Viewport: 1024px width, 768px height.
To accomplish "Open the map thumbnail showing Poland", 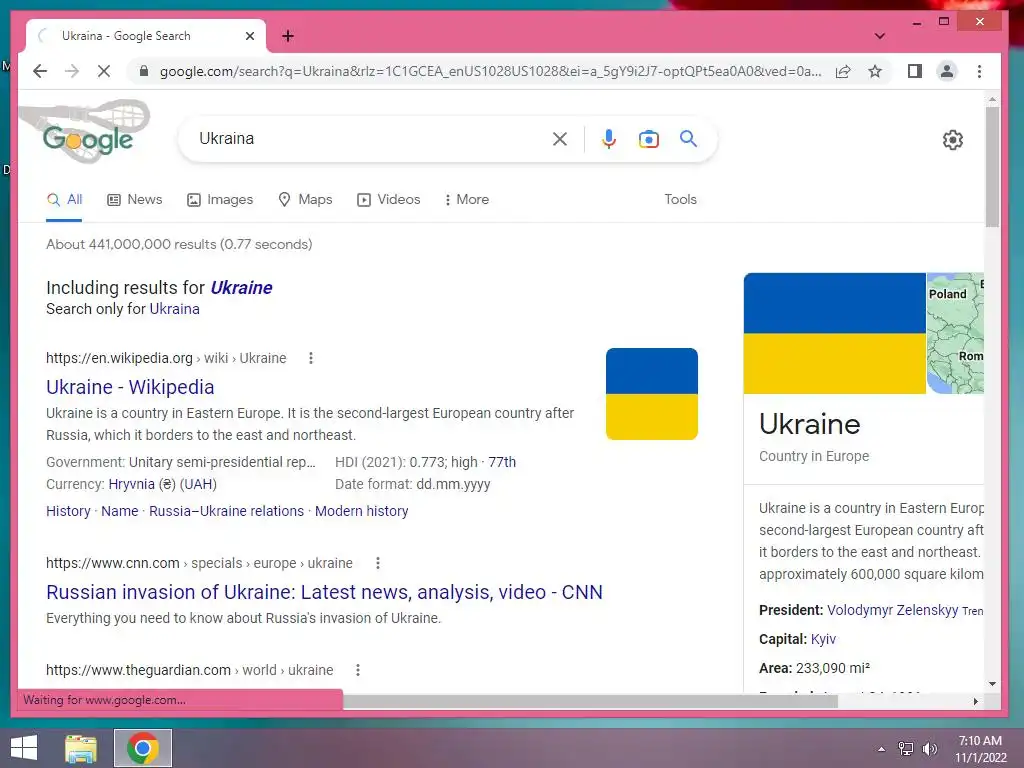I will click(955, 333).
